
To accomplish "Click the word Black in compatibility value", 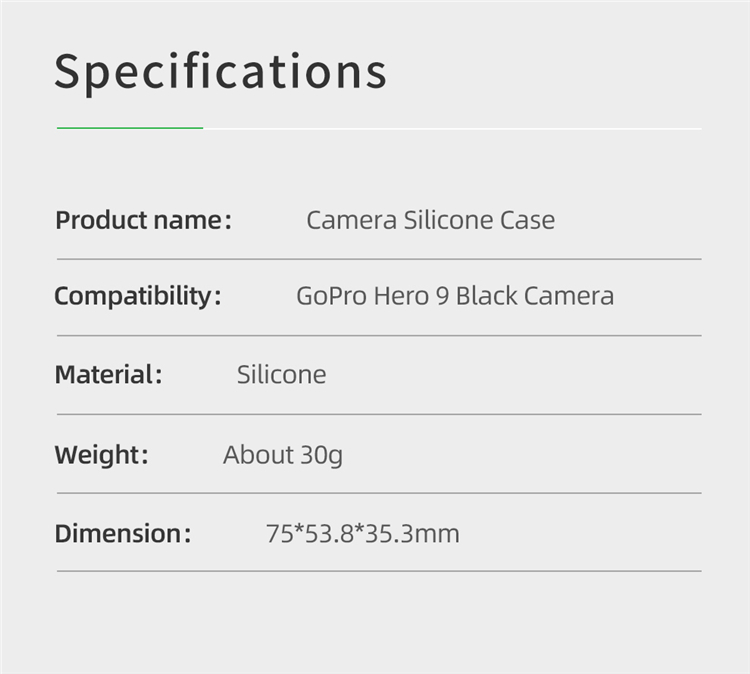I will coord(486,296).
